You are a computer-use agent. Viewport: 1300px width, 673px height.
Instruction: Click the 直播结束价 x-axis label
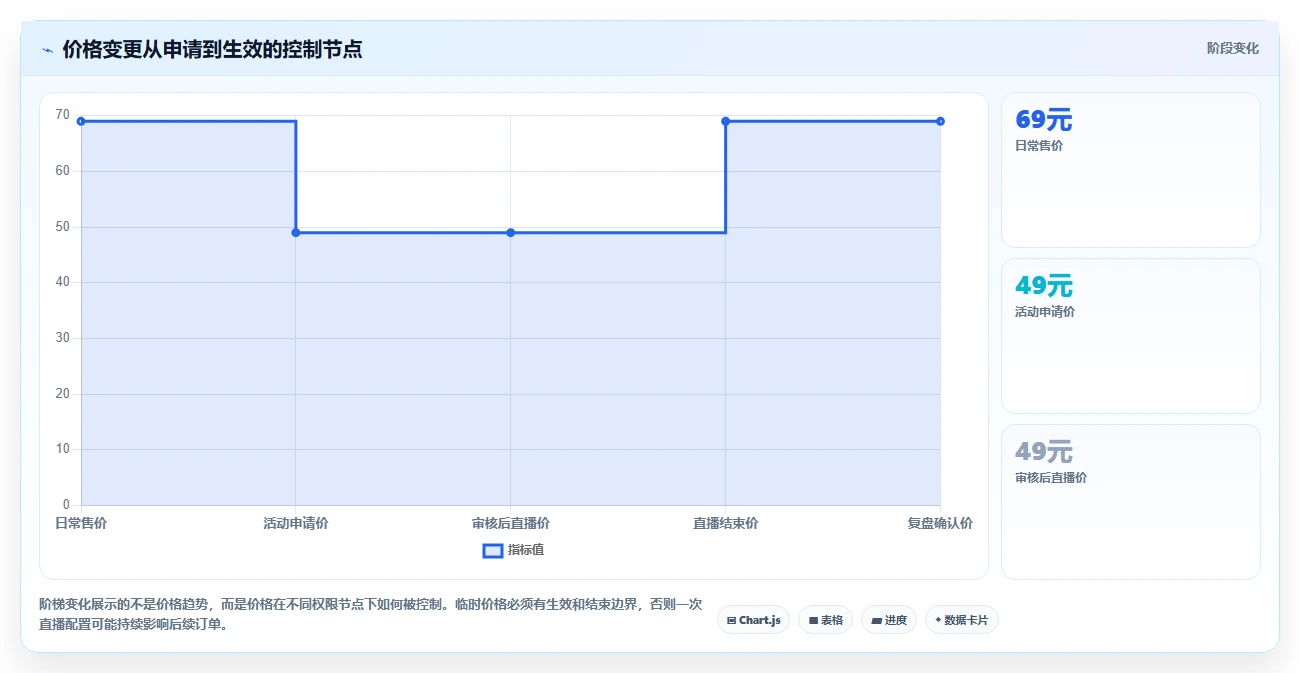point(726,523)
